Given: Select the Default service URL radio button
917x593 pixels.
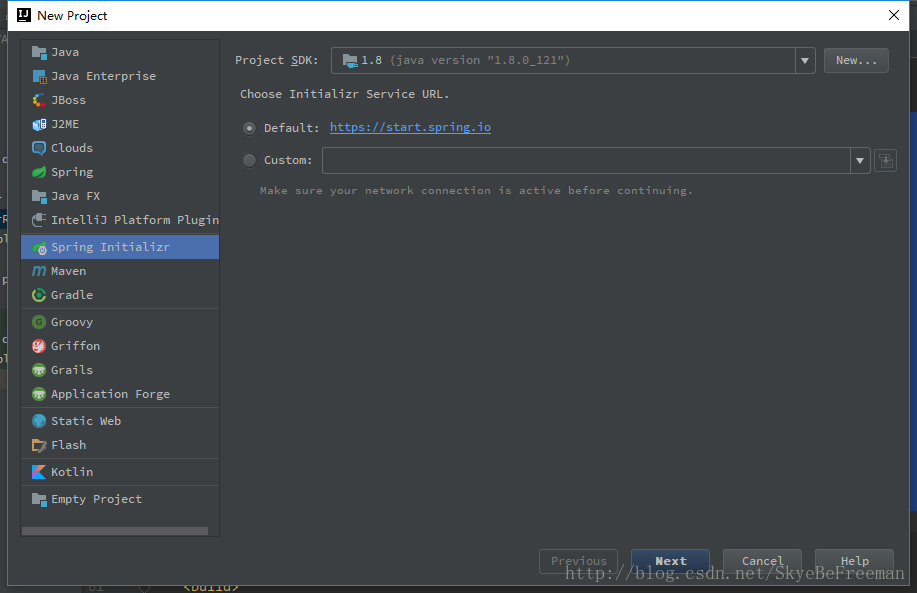Looking at the screenshot, I should [x=250, y=128].
